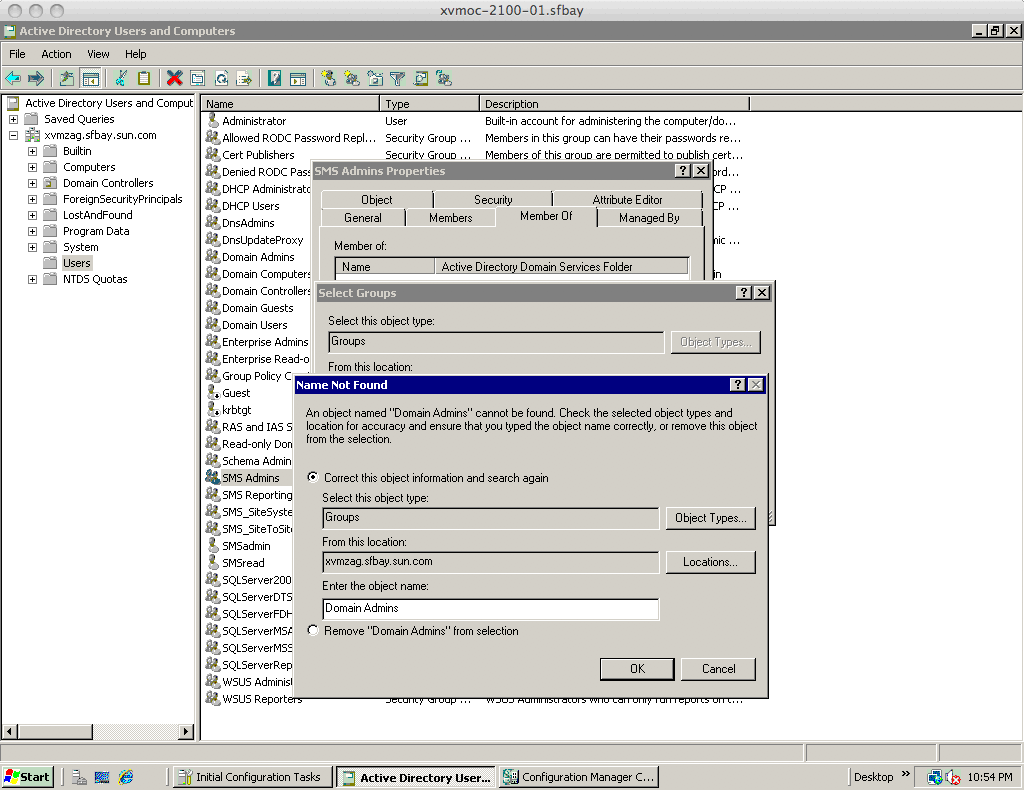Image resolution: width=1024 pixels, height=790 pixels.
Task: Click OK in Name Not Found dialog
Action: coord(637,669)
